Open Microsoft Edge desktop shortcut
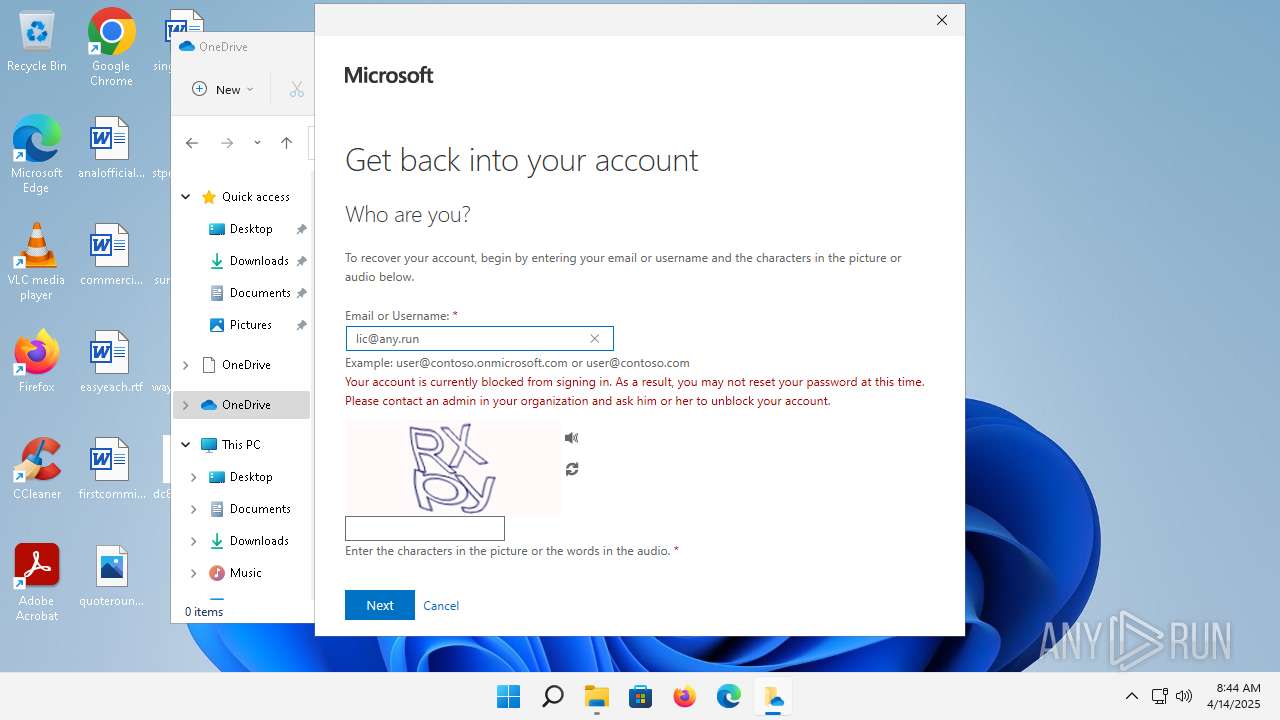This screenshot has width=1280, height=720. 37,154
